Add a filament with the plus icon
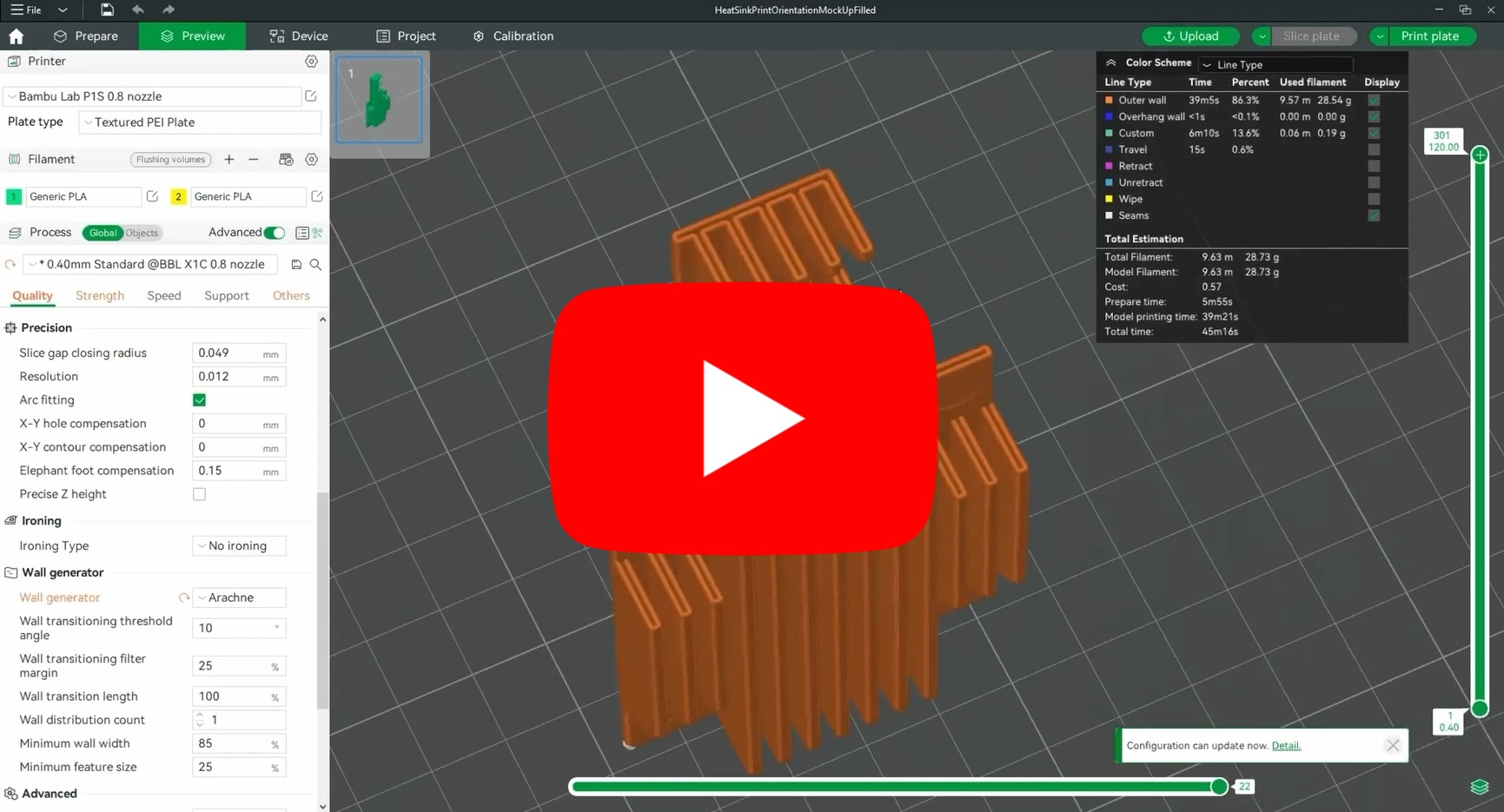1504x812 pixels. (229, 160)
